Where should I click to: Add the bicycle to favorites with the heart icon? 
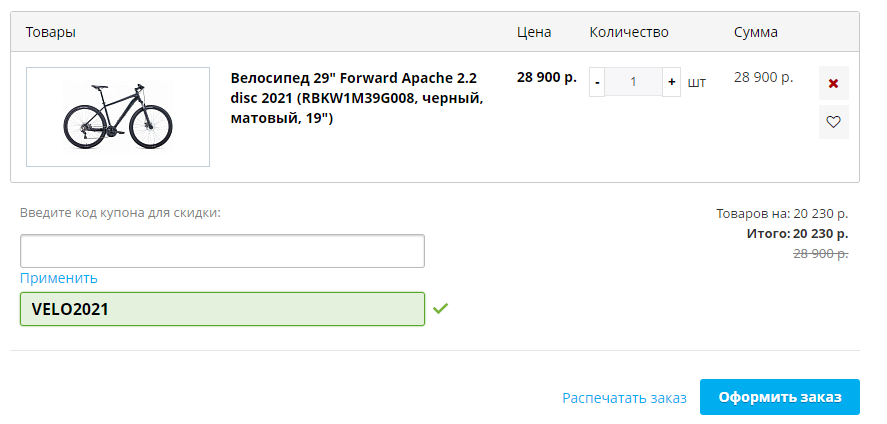coord(833,123)
